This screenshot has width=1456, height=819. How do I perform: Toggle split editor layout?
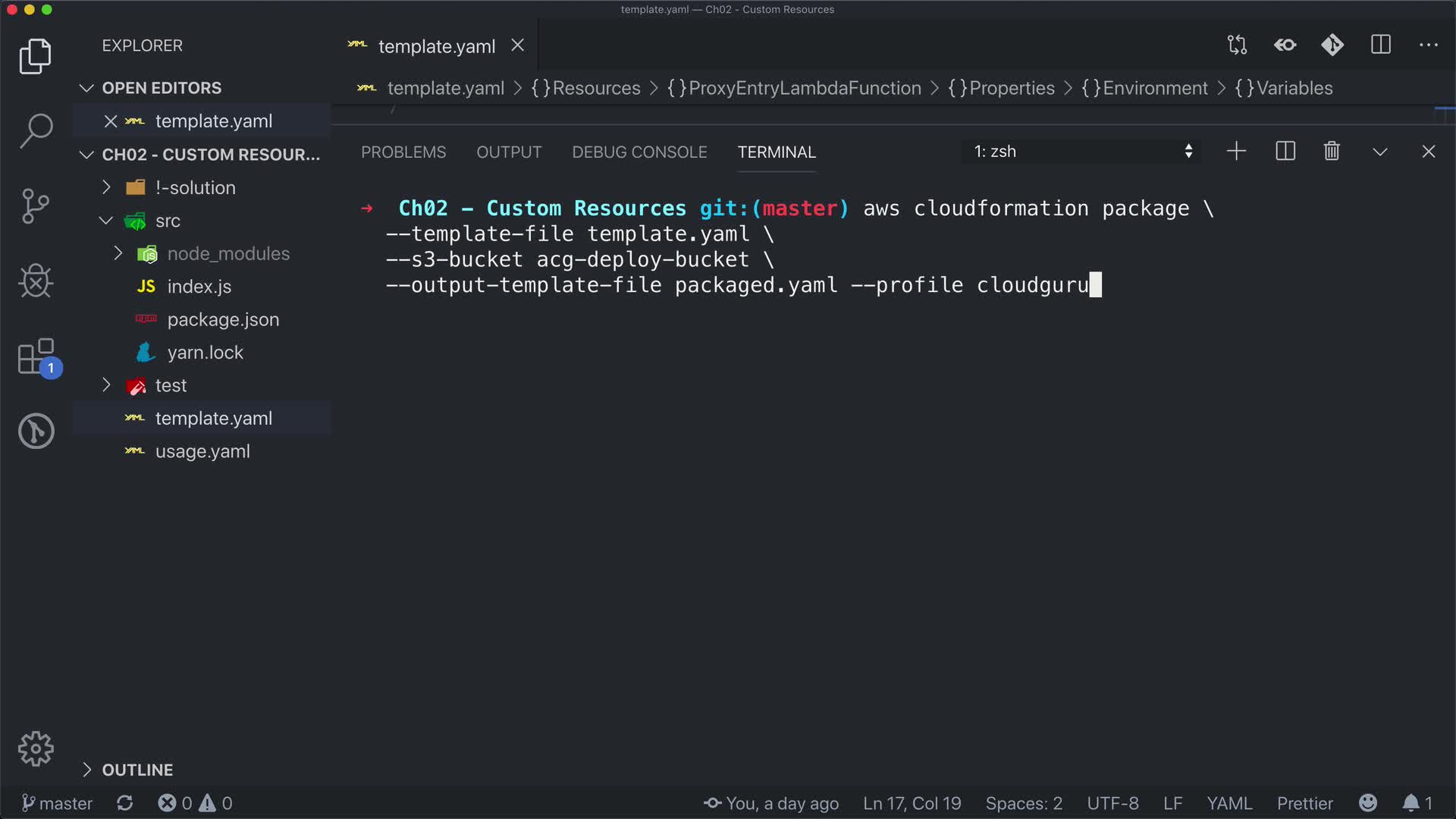[x=1381, y=45]
